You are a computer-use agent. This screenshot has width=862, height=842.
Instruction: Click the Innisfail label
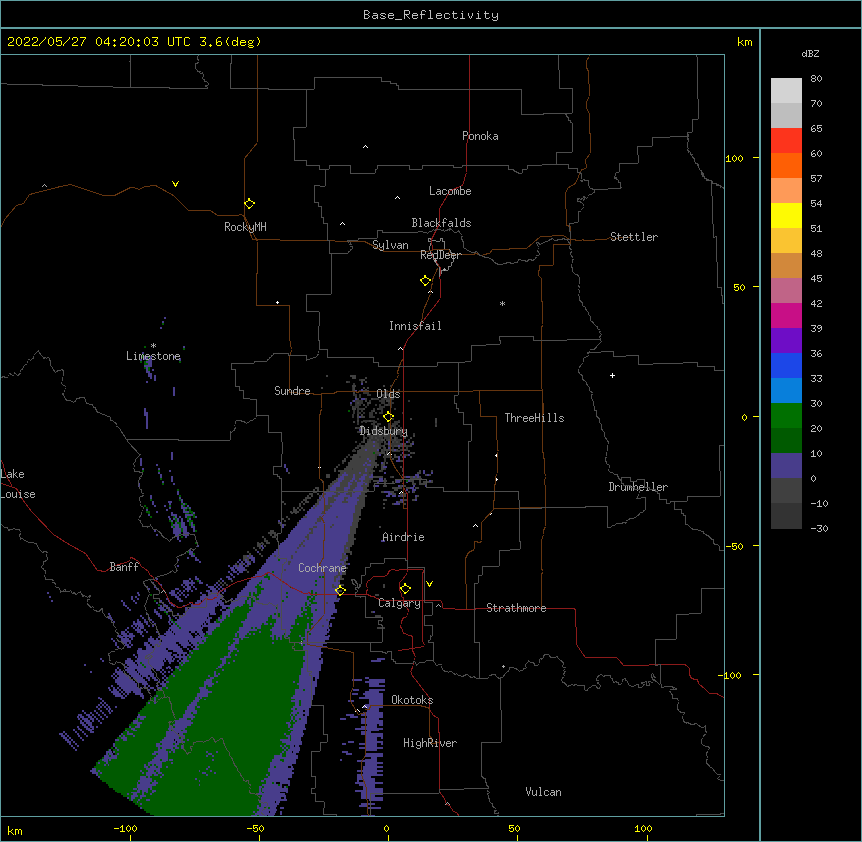(x=415, y=326)
